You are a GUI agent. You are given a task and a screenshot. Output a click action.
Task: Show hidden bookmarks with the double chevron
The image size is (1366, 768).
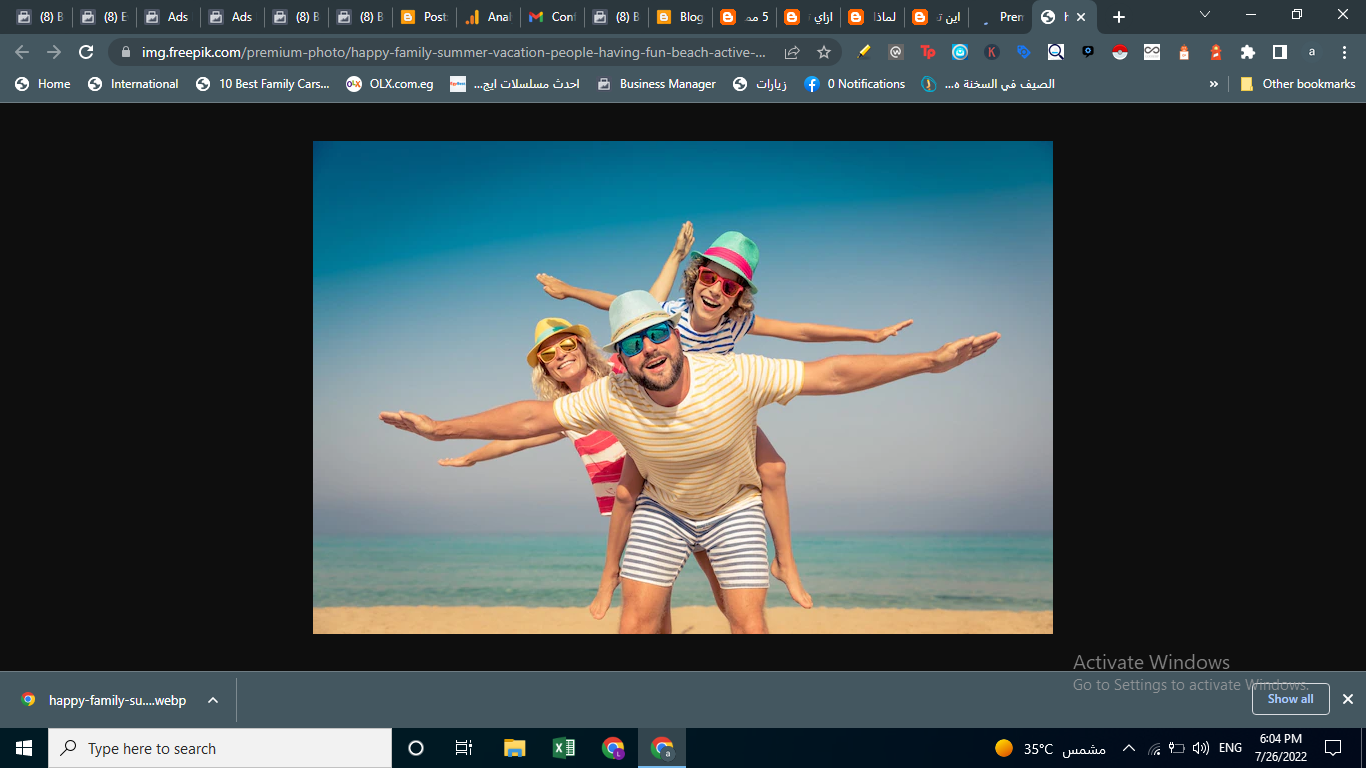coord(1214,84)
